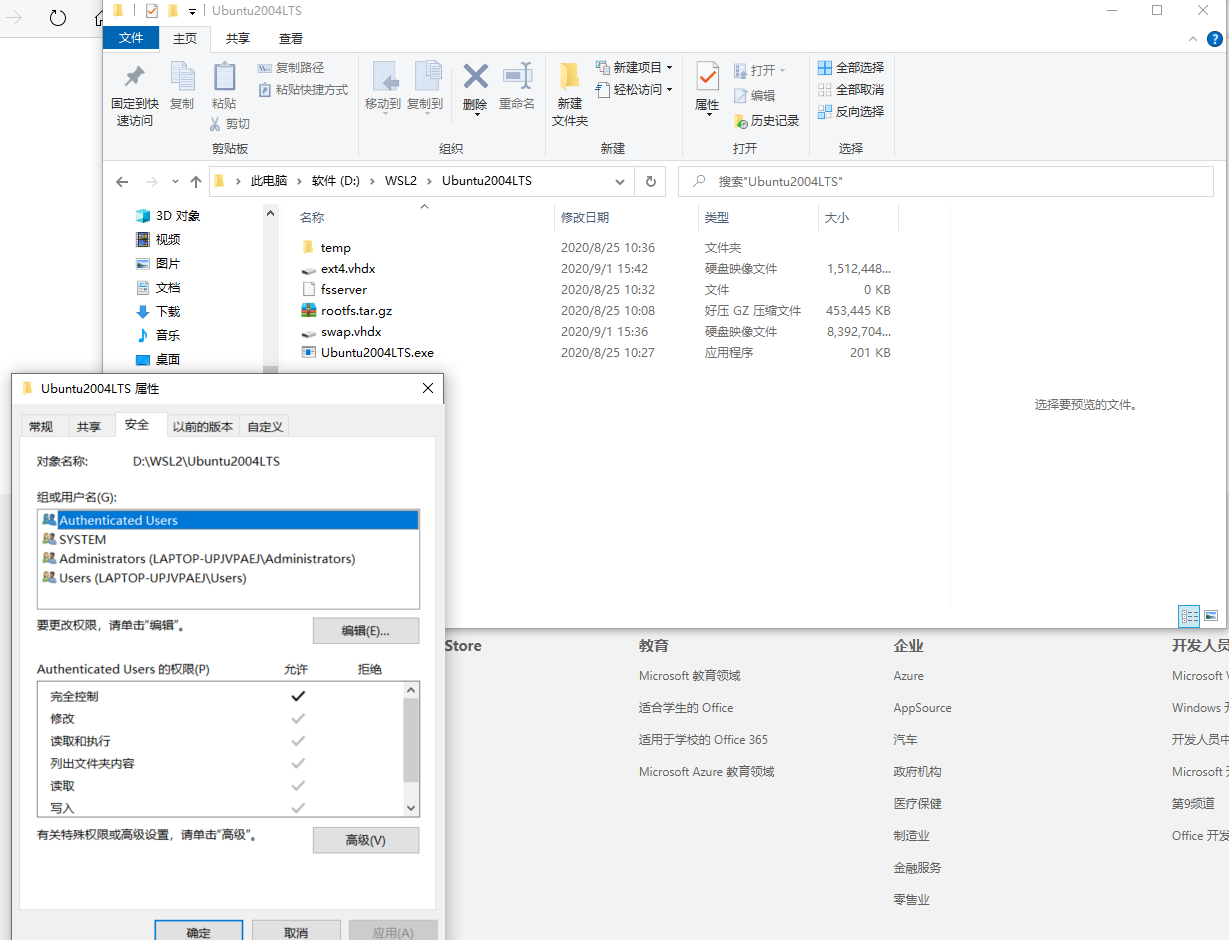The width and height of the screenshot is (1229, 940).
Task: Go up one folder level
Action: click(196, 182)
